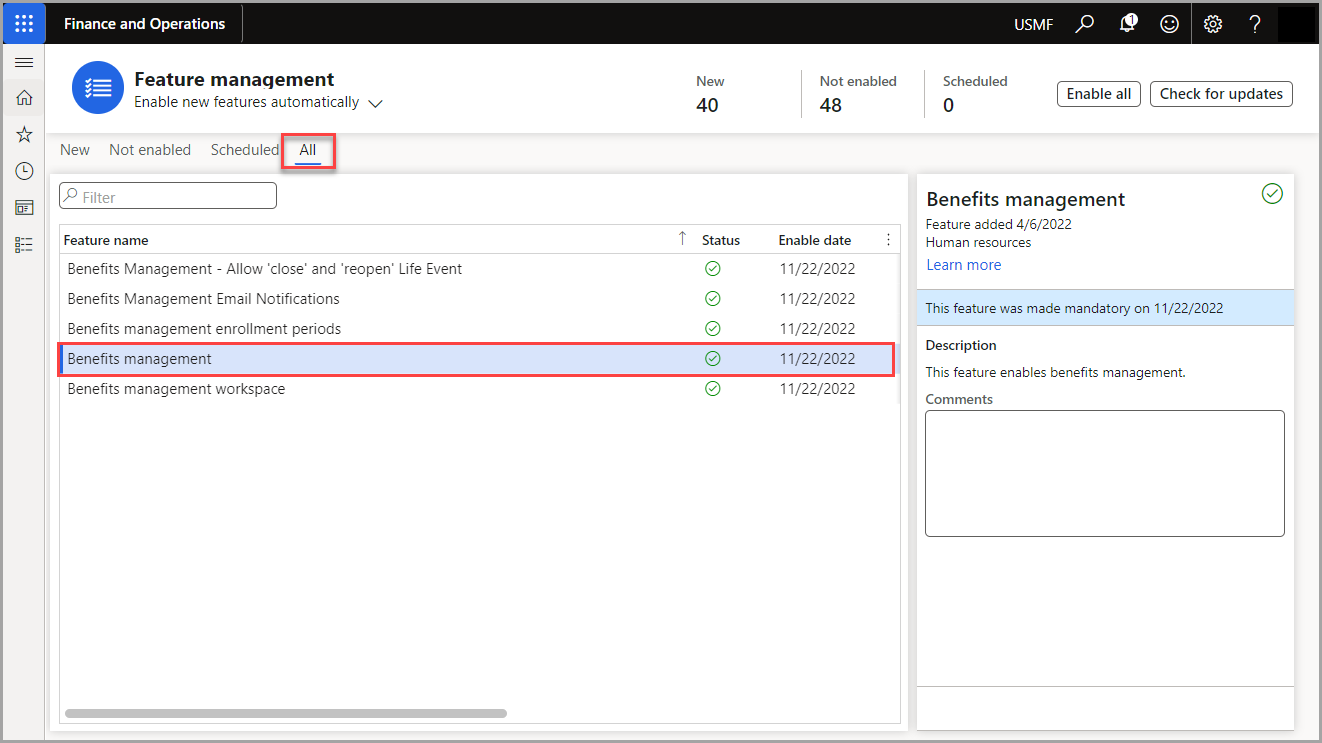Open the notifications bell

1128,23
